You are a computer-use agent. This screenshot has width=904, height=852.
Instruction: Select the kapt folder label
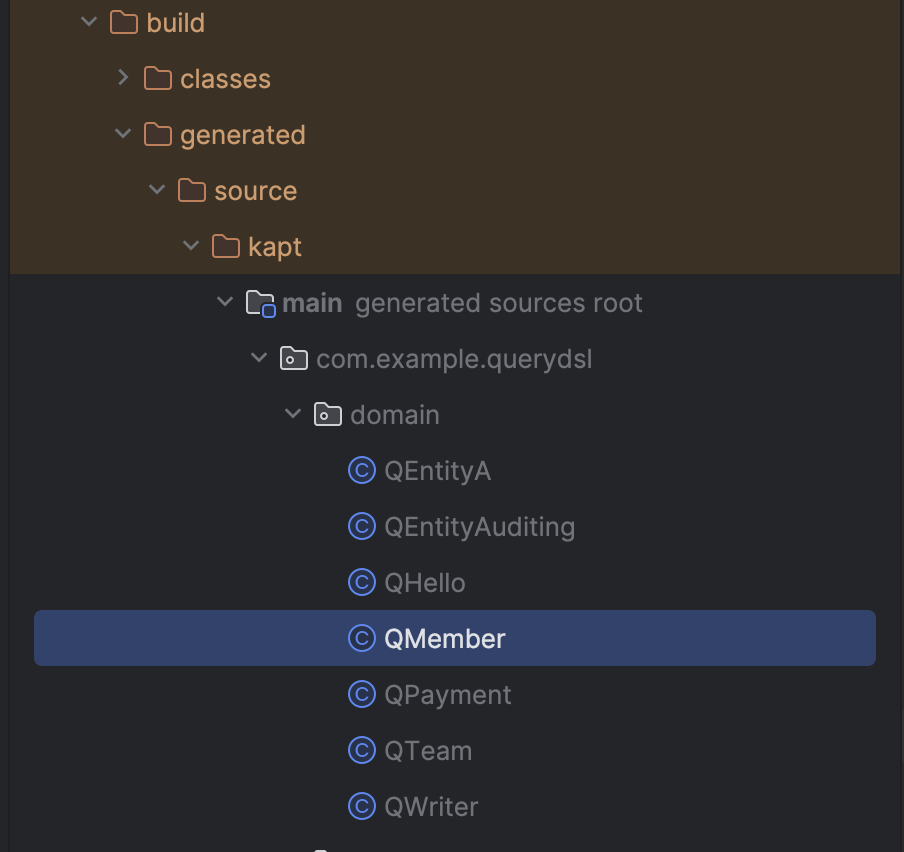click(x=275, y=246)
